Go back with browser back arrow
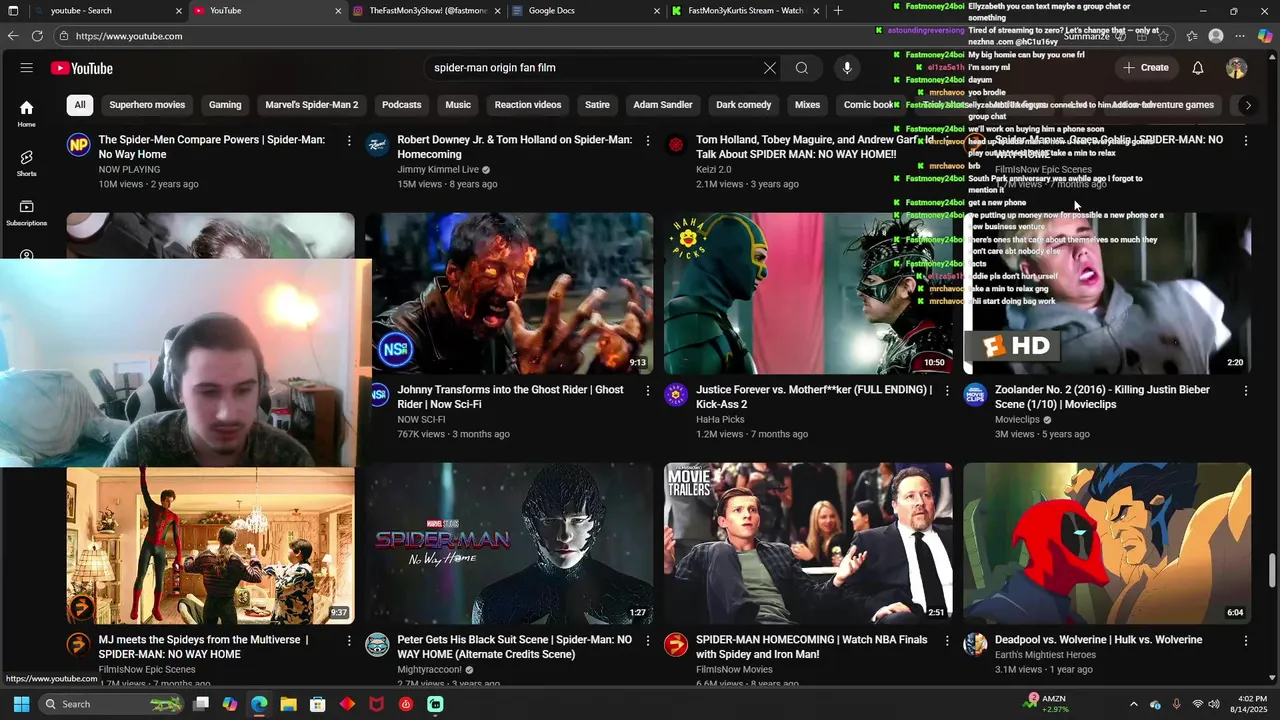The image size is (1280, 720). pyautogui.click(x=13, y=36)
